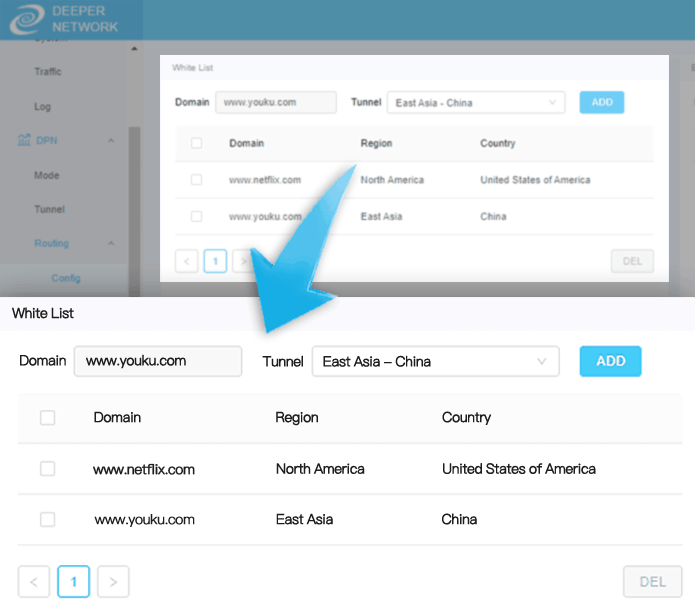Viewport: 695px width, 605px height.
Task: Click page 1 button in enlarged panel
Action: [74, 582]
